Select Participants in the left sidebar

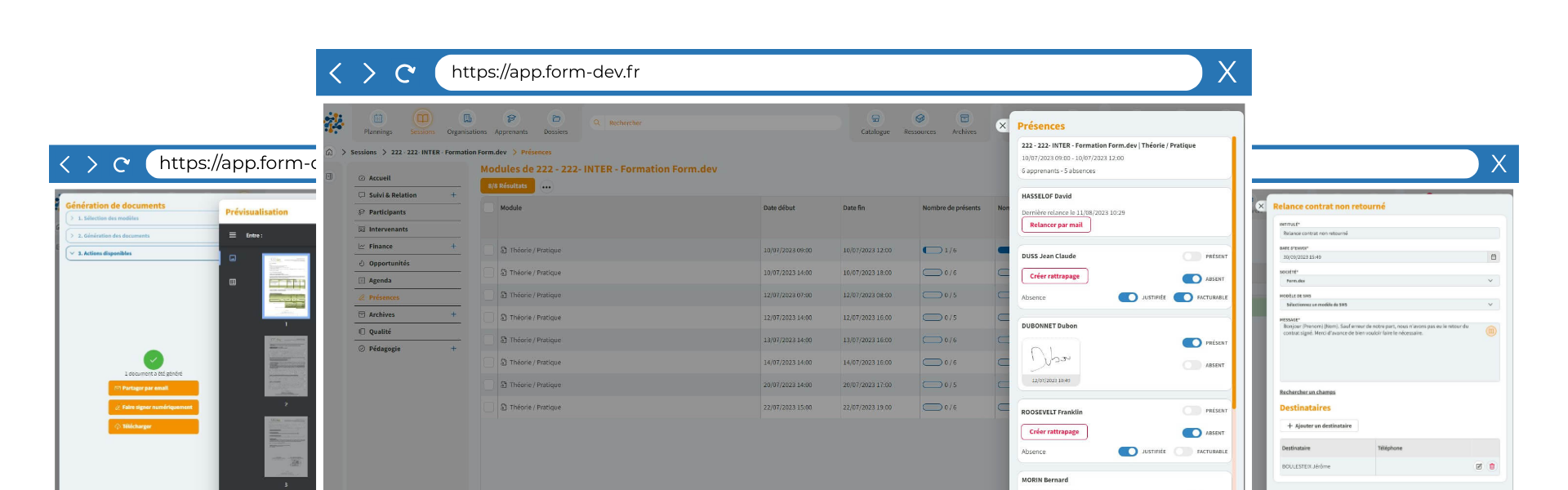tap(387, 212)
